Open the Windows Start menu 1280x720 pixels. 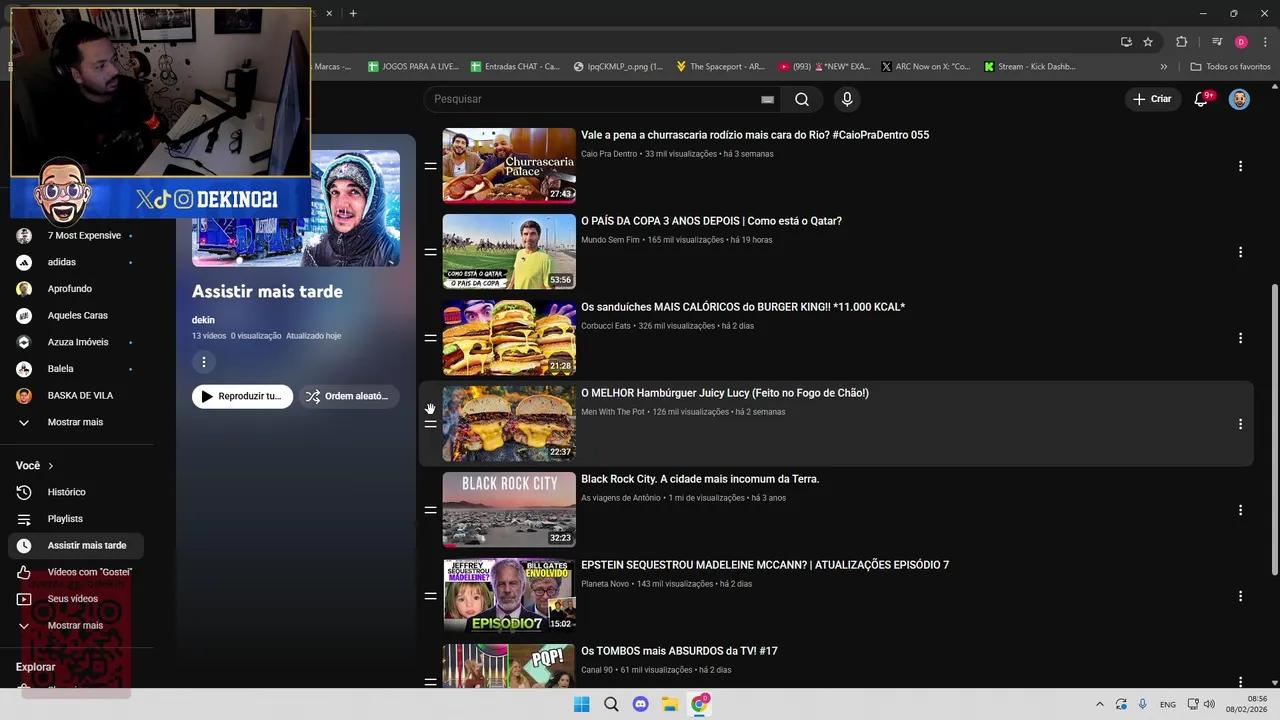(x=581, y=704)
